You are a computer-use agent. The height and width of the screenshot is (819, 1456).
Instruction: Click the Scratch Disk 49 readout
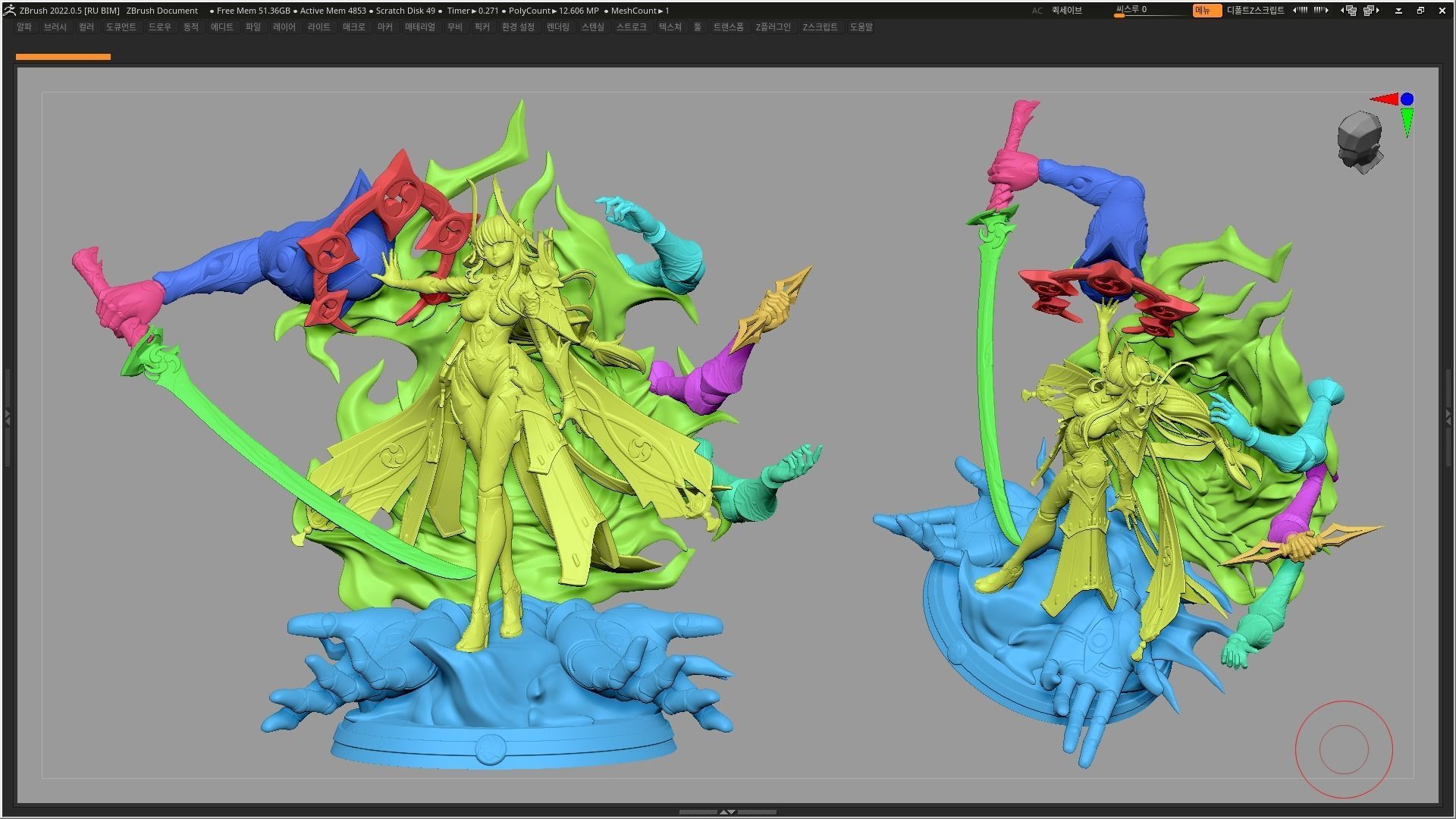[x=406, y=11]
